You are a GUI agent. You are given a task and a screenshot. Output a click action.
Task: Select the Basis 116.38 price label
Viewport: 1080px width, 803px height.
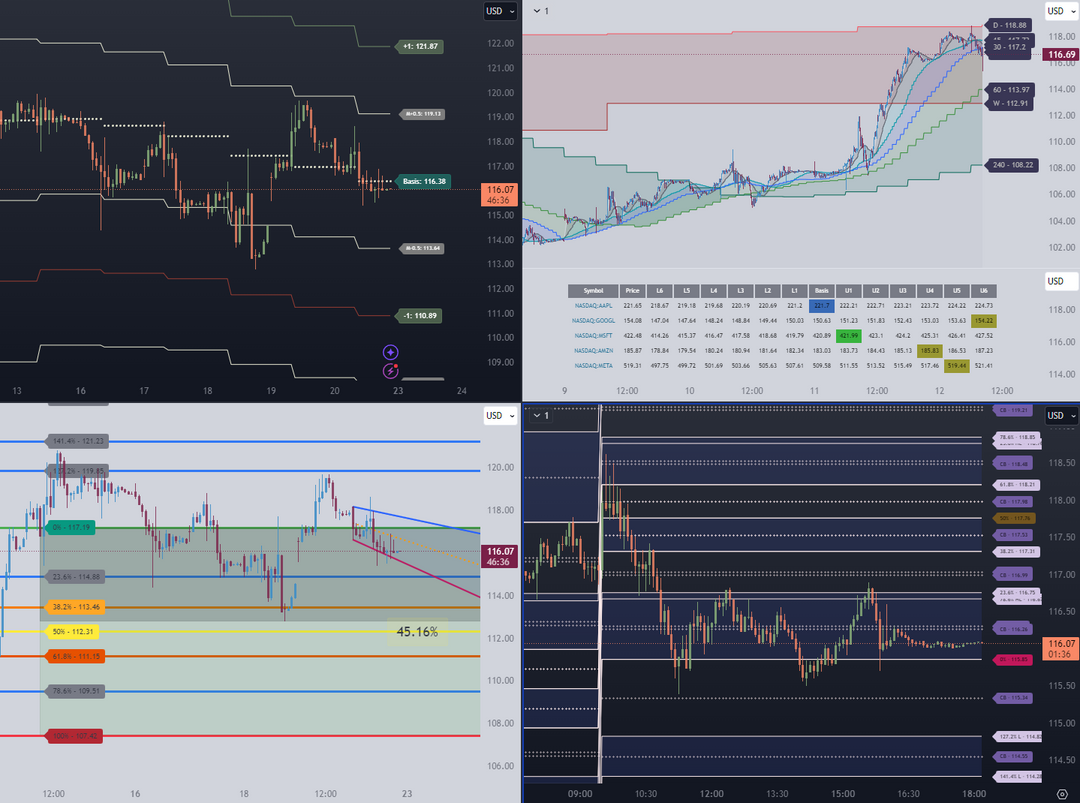point(423,181)
